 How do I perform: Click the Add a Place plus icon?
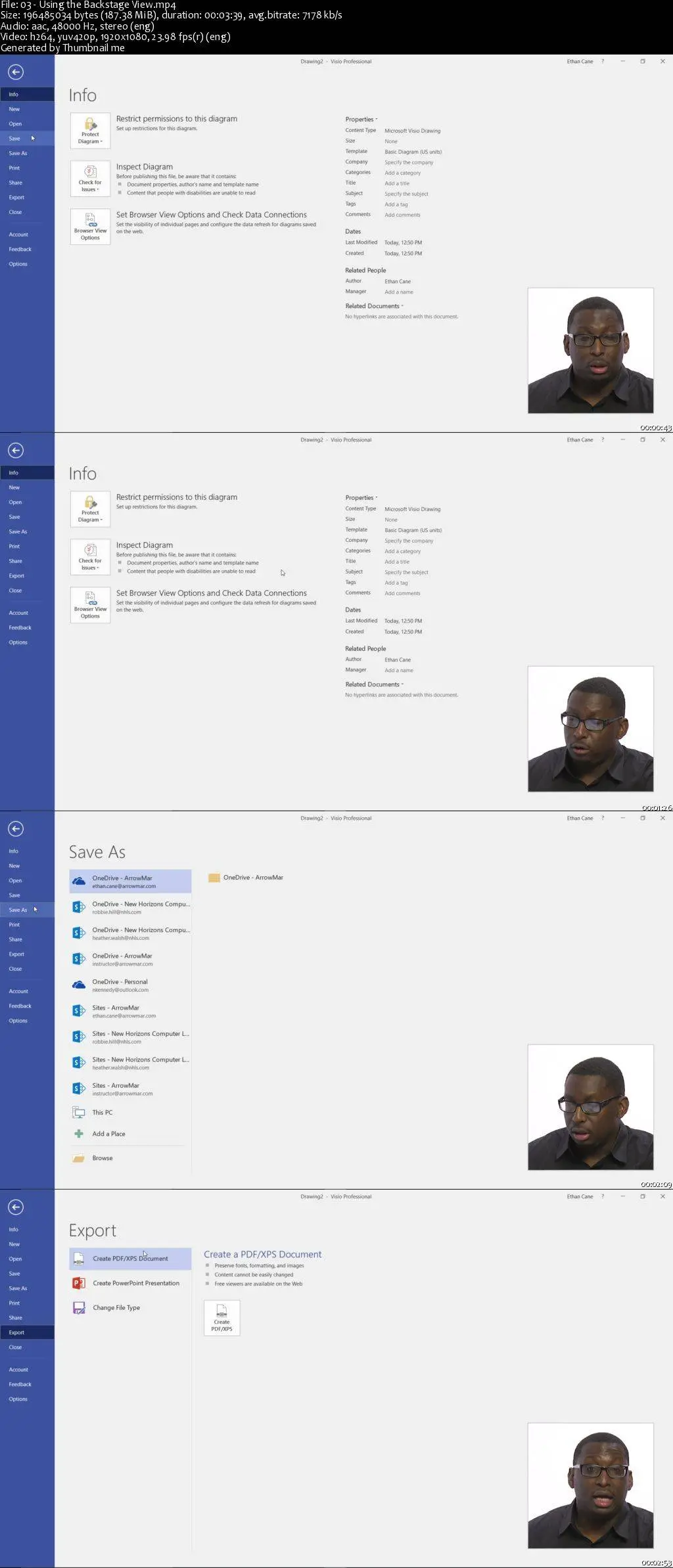(79, 1133)
